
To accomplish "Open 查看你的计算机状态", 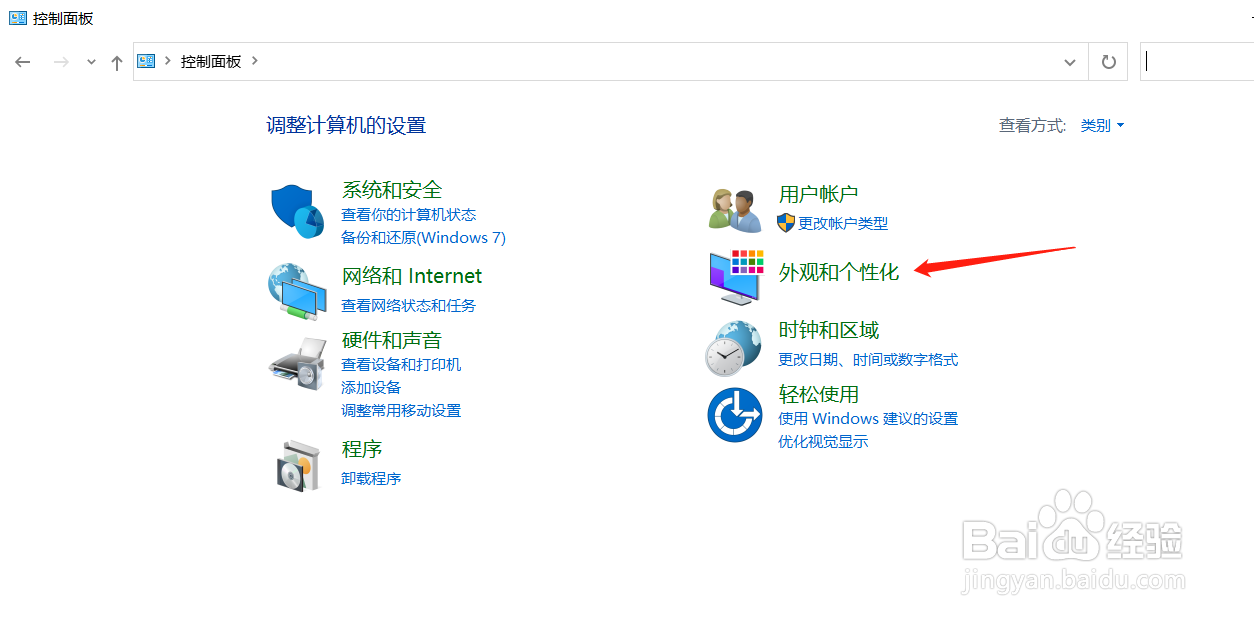I will click(x=411, y=214).
